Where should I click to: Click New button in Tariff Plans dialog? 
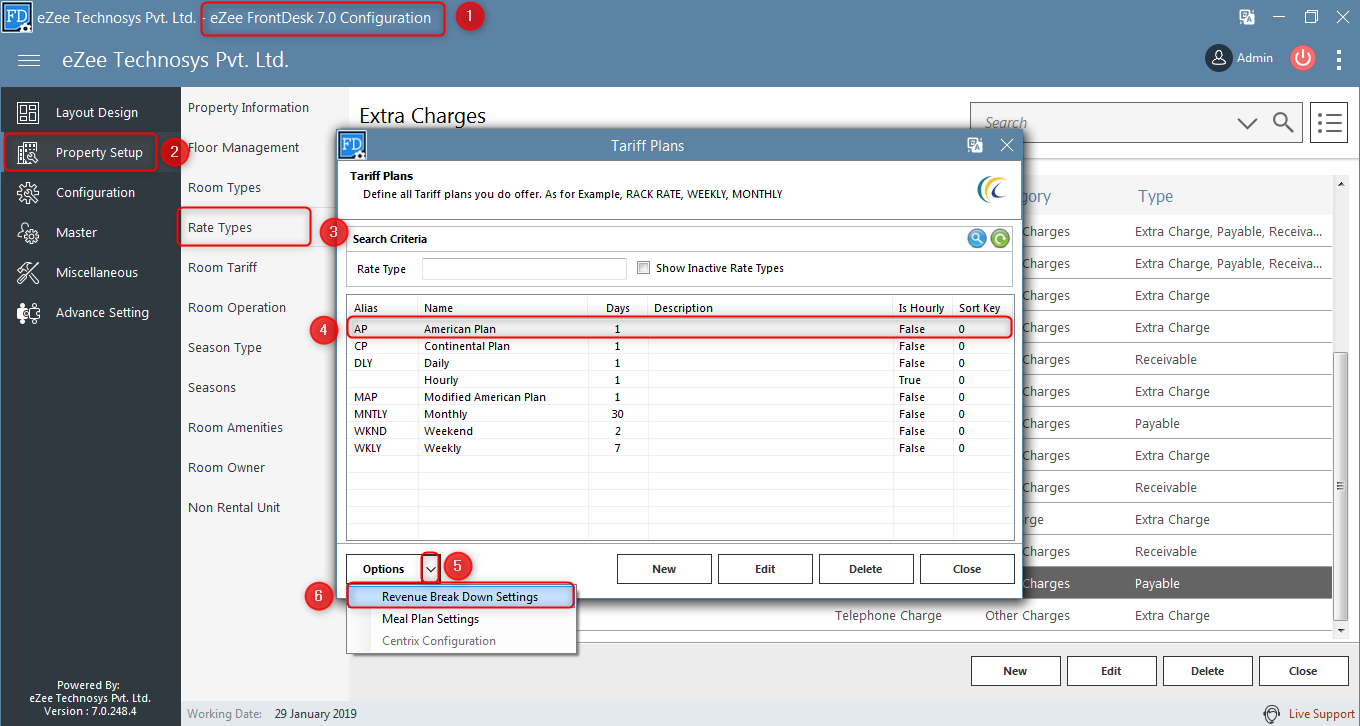pos(664,569)
